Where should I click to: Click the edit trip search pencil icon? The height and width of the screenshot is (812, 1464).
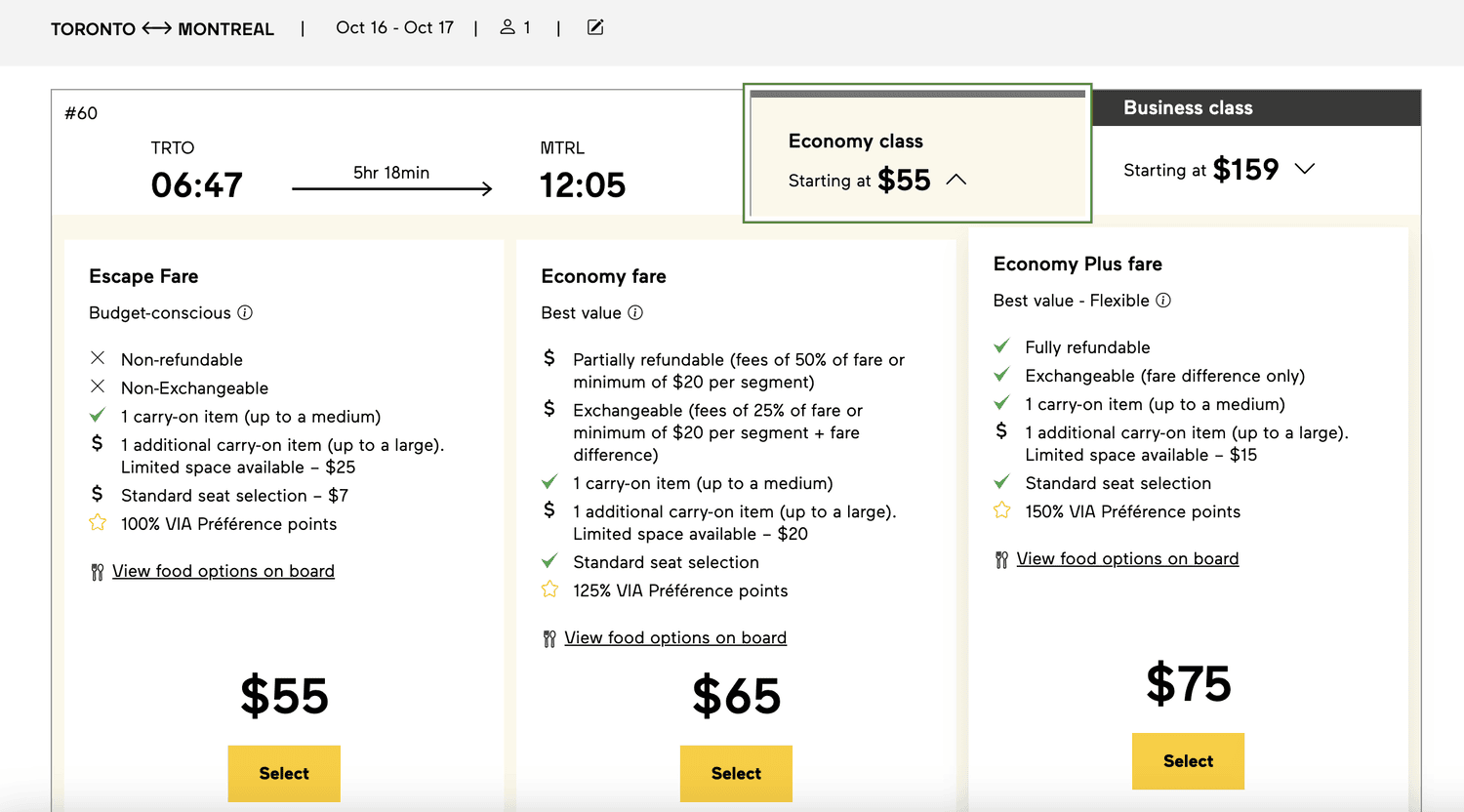pyautogui.click(x=595, y=27)
